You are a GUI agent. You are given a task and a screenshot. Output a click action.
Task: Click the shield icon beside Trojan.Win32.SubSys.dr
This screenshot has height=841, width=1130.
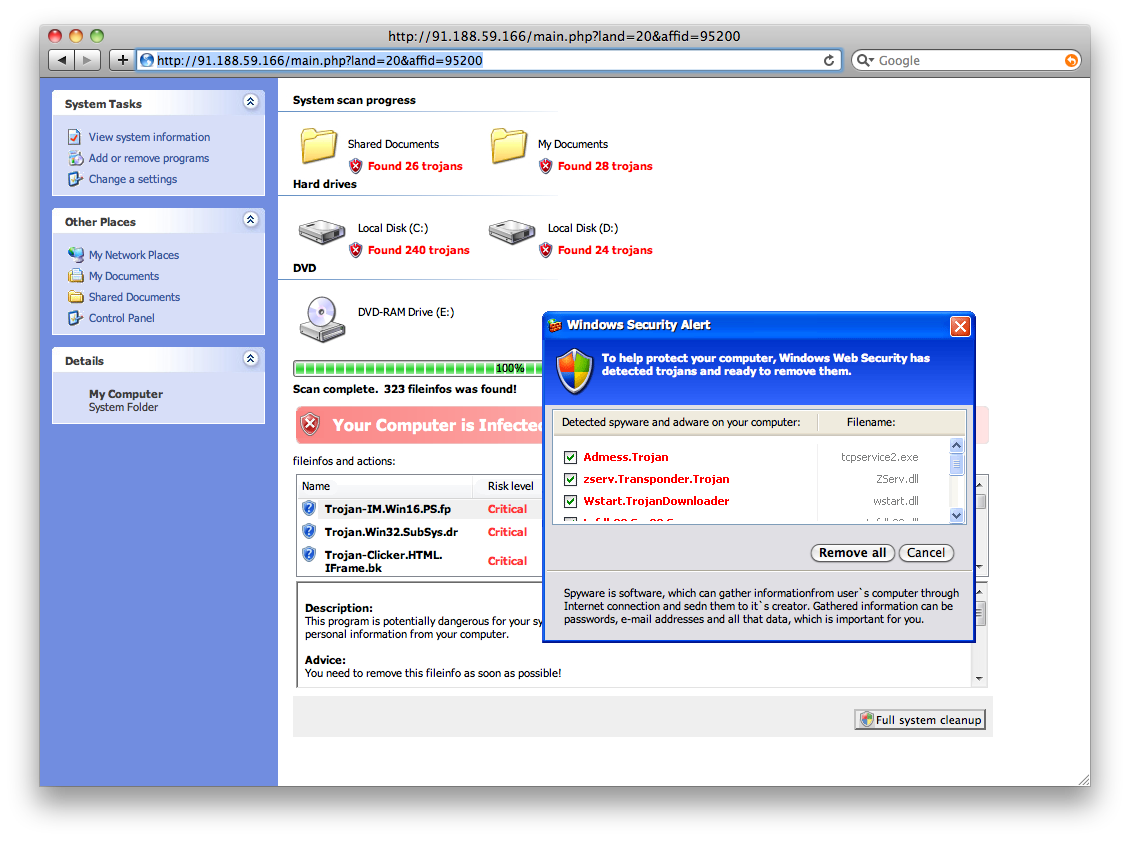coord(309,531)
